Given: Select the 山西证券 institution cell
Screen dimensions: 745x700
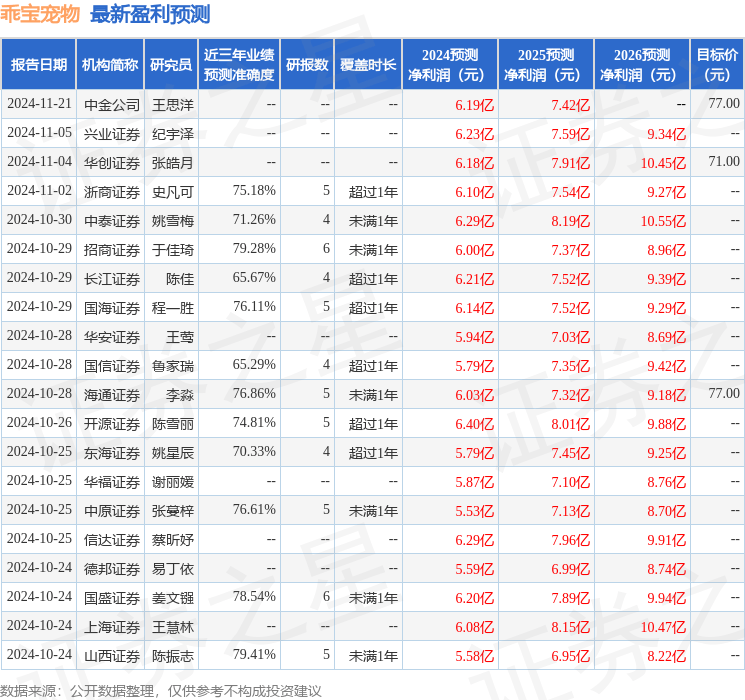Looking at the screenshot, I should point(112,656).
